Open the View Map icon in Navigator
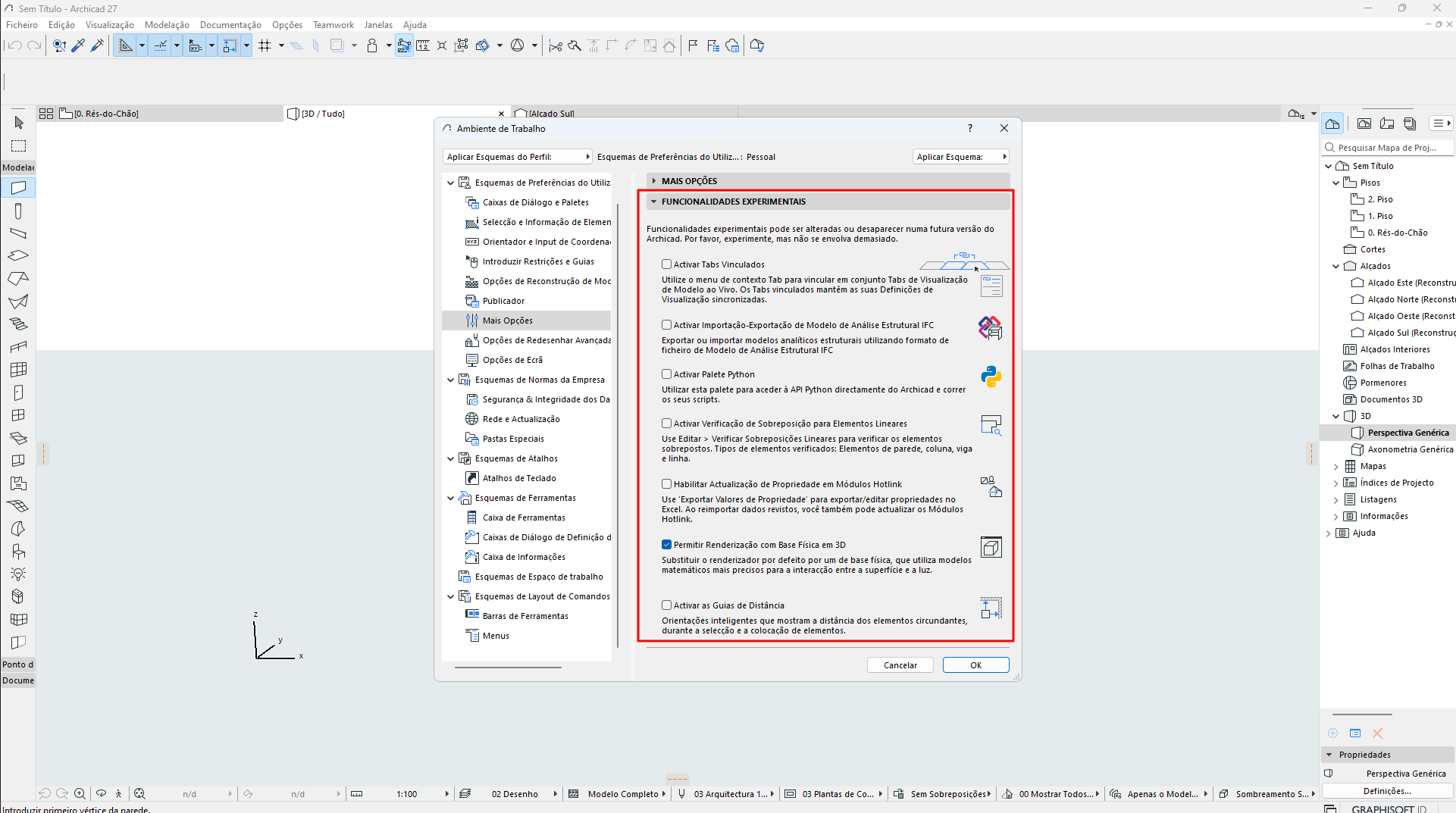Viewport: 1456px width, 813px height. (x=1364, y=124)
